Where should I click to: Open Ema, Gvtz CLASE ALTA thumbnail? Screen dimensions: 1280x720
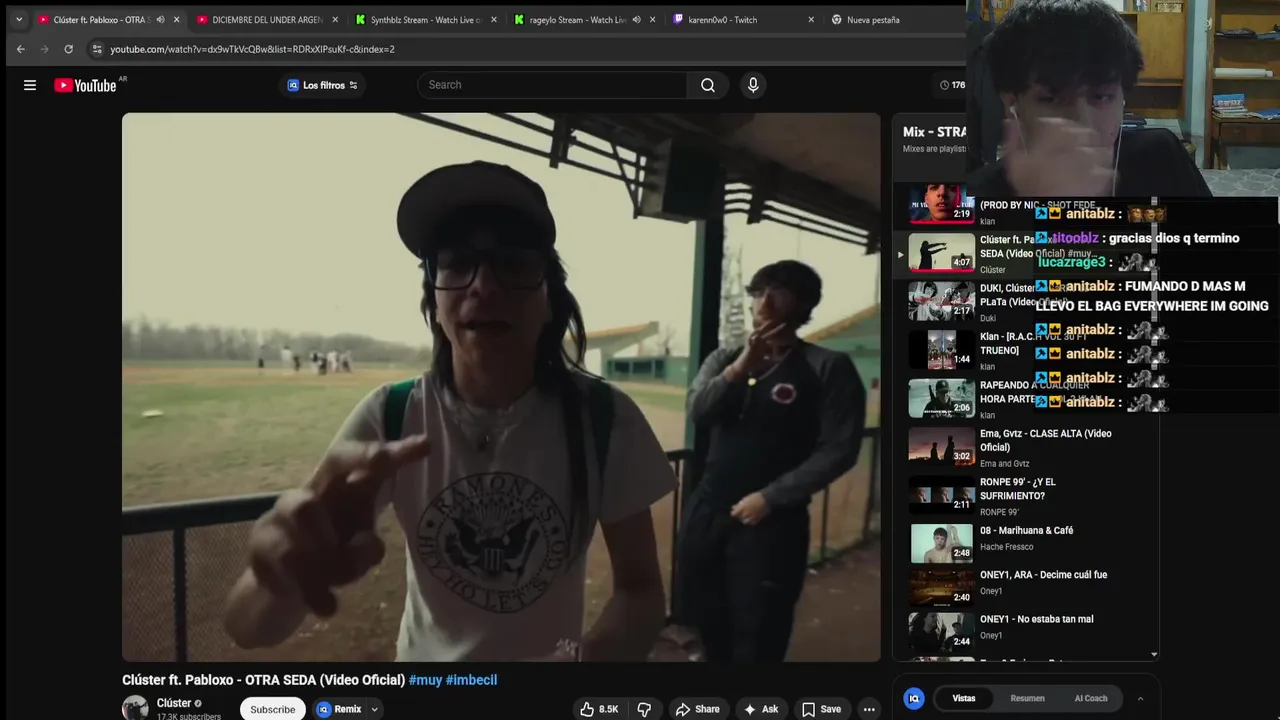pos(941,446)
